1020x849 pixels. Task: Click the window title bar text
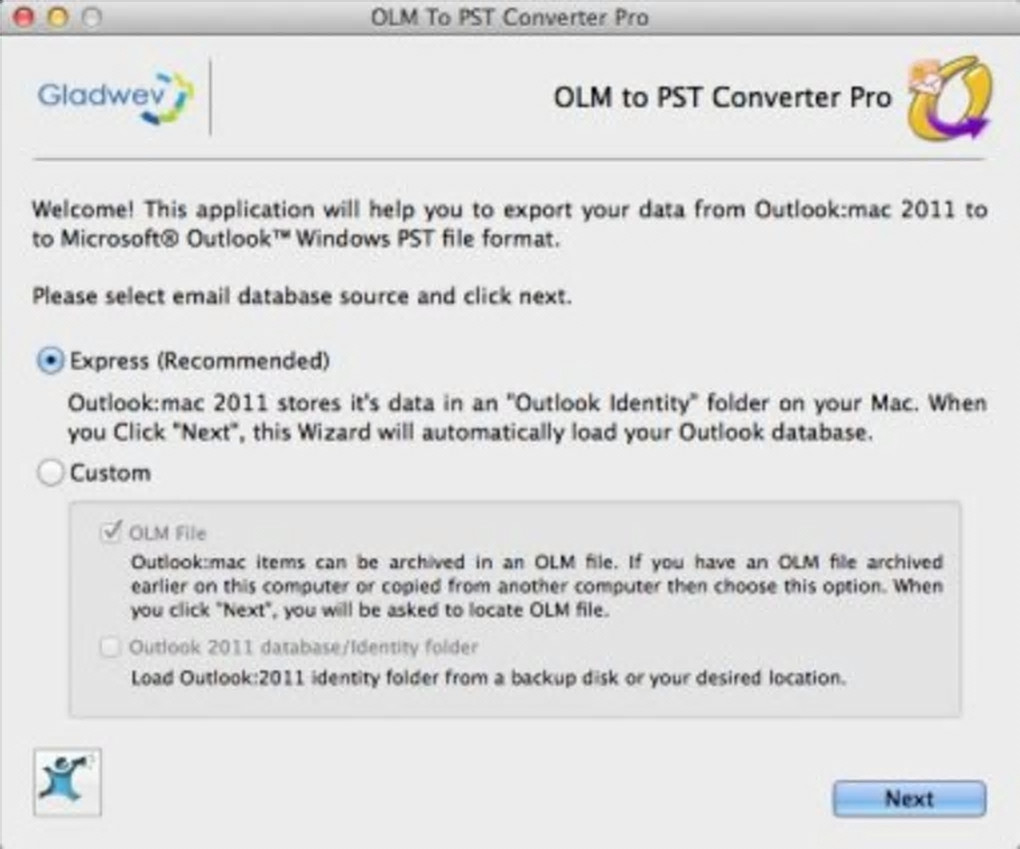pos(509,17)
